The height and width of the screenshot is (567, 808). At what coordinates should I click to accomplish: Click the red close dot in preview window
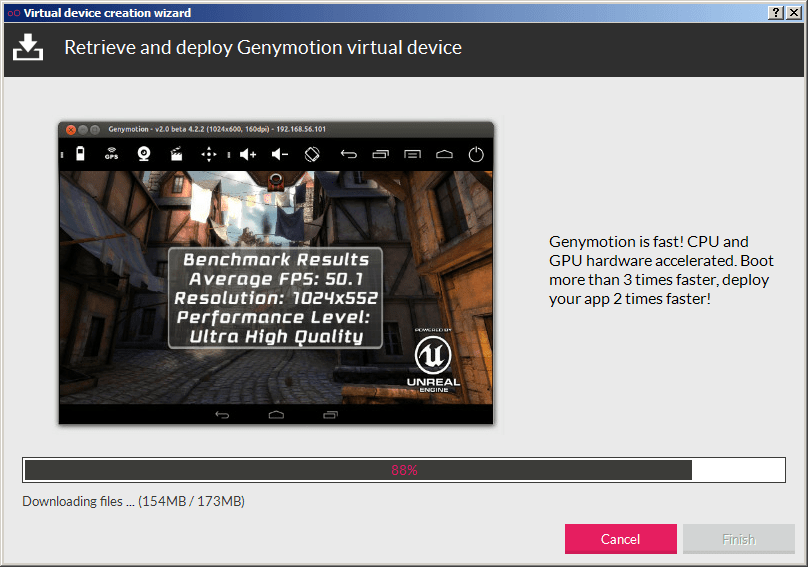pos(71,130)
